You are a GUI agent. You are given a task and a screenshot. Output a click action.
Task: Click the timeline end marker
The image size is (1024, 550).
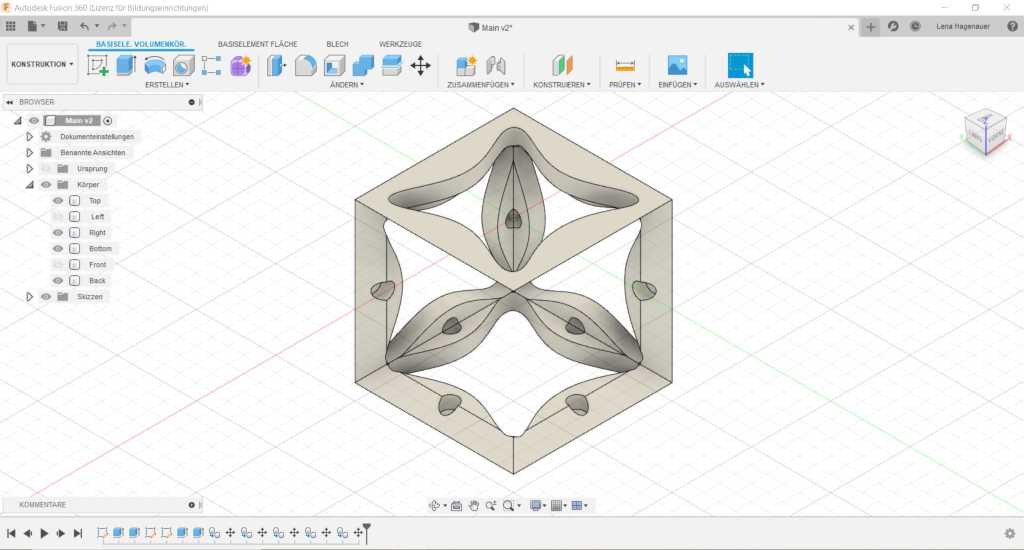[x=367, y=532]
